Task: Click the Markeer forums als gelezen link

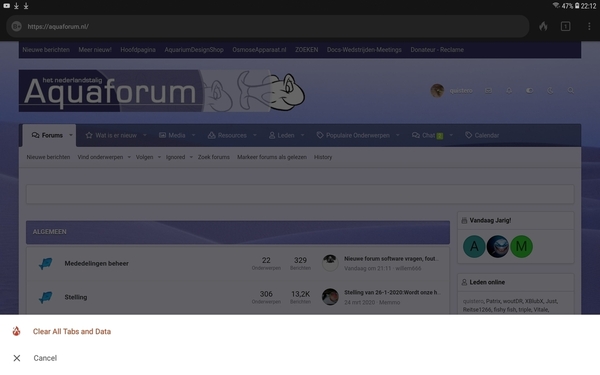Action: tap(272, 157)
